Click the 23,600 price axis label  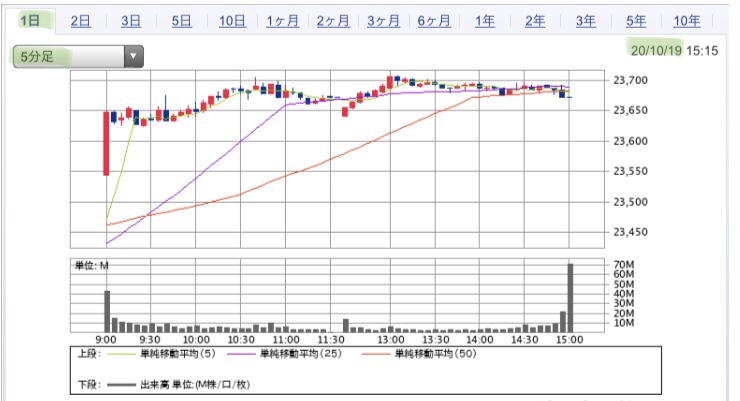click(631, 141)
